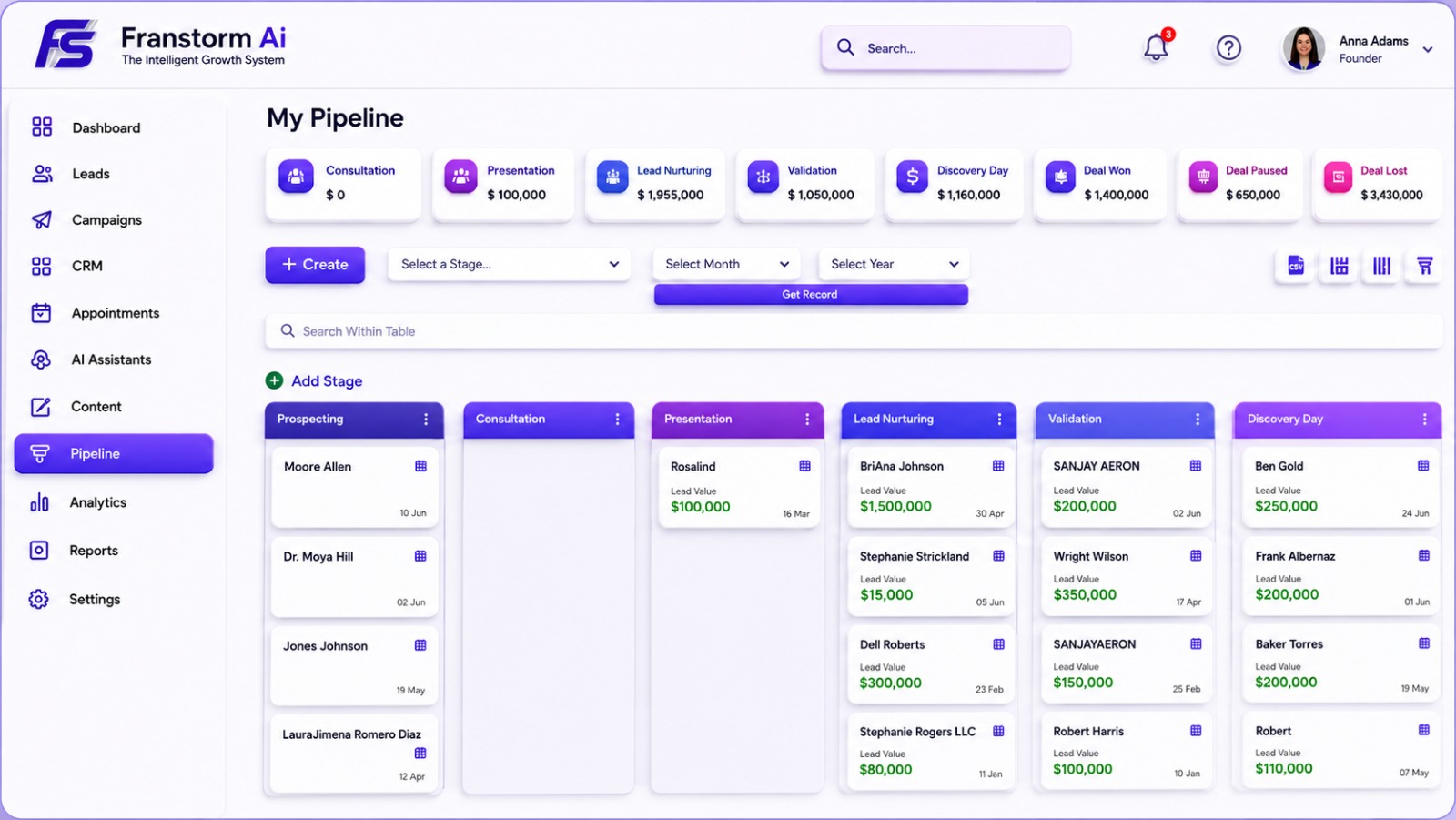Click the Deal Won summary card

tap(1099, 185)
